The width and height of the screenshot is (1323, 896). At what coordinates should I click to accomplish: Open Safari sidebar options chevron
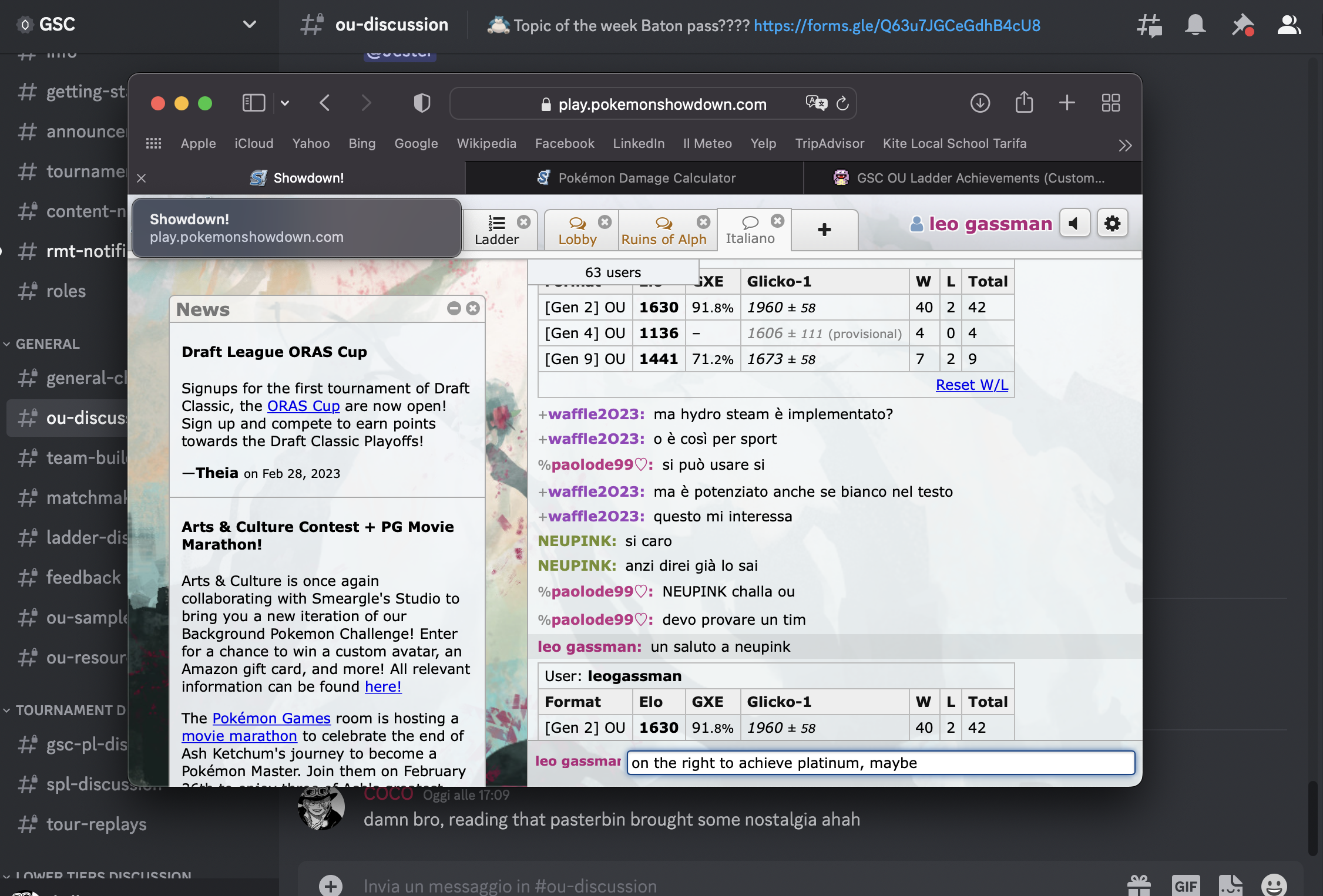point(285,103)
